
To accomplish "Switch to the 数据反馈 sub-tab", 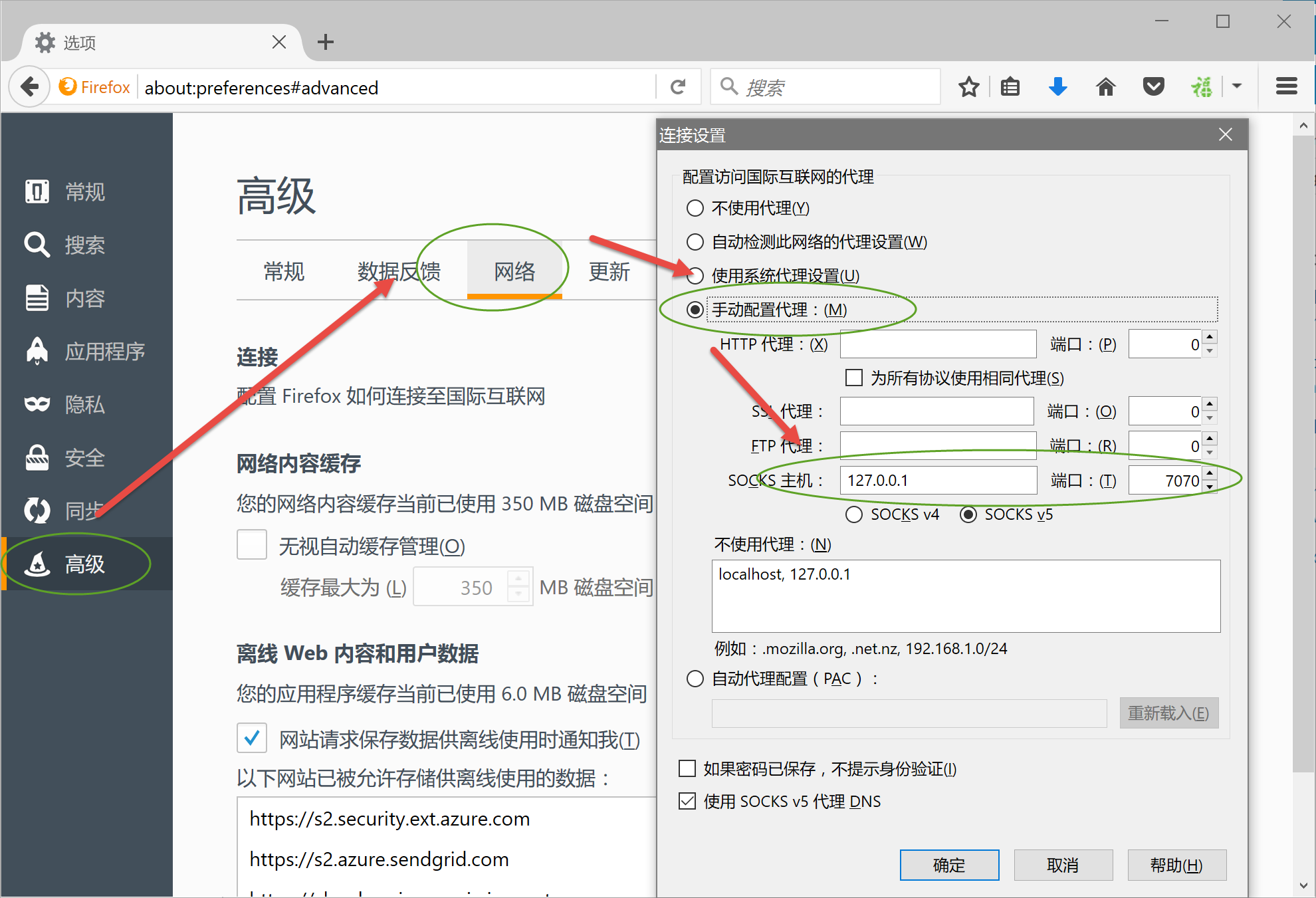I will pyautogui.click(x=399, y=272).
